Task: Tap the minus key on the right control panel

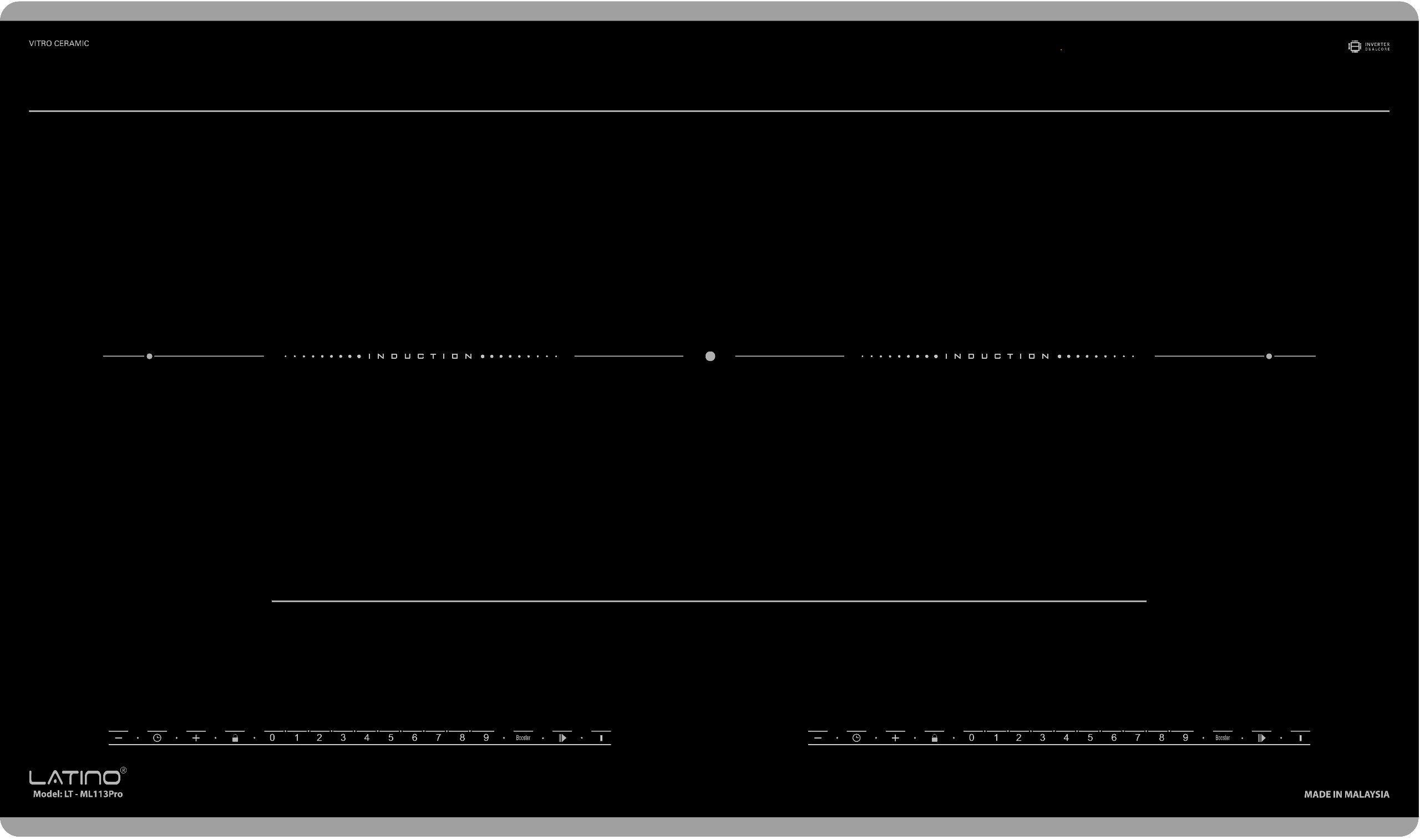Action: [x=818, y=738]
